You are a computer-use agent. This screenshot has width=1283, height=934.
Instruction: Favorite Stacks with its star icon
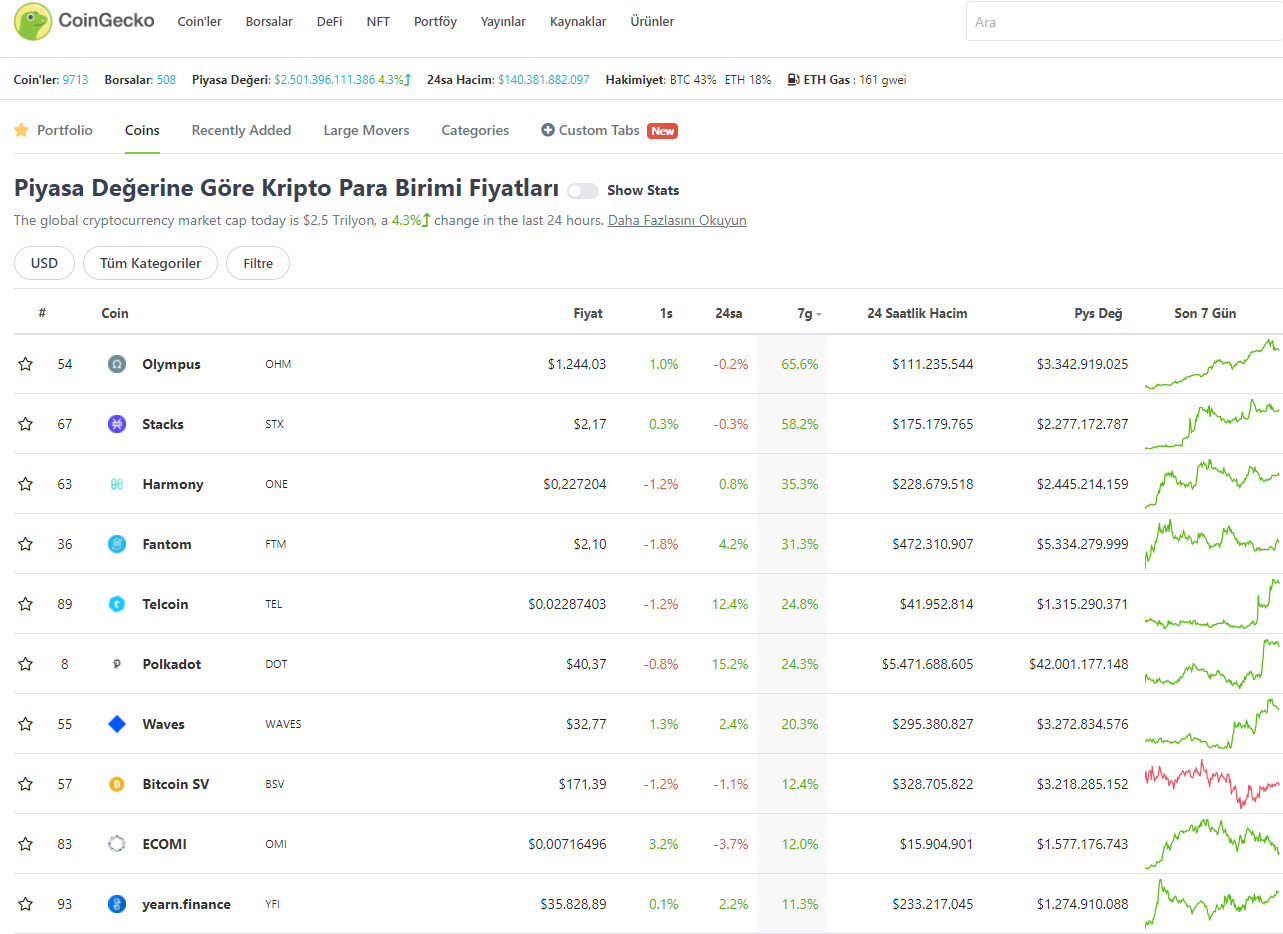[x=25, y=424]
